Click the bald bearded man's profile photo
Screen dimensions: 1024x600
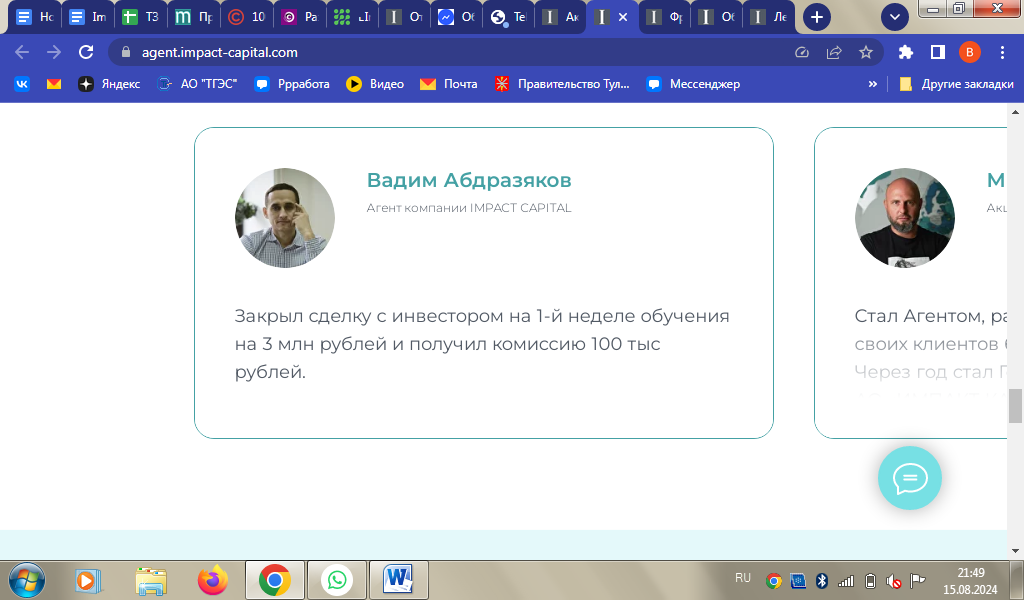[904, 218]
